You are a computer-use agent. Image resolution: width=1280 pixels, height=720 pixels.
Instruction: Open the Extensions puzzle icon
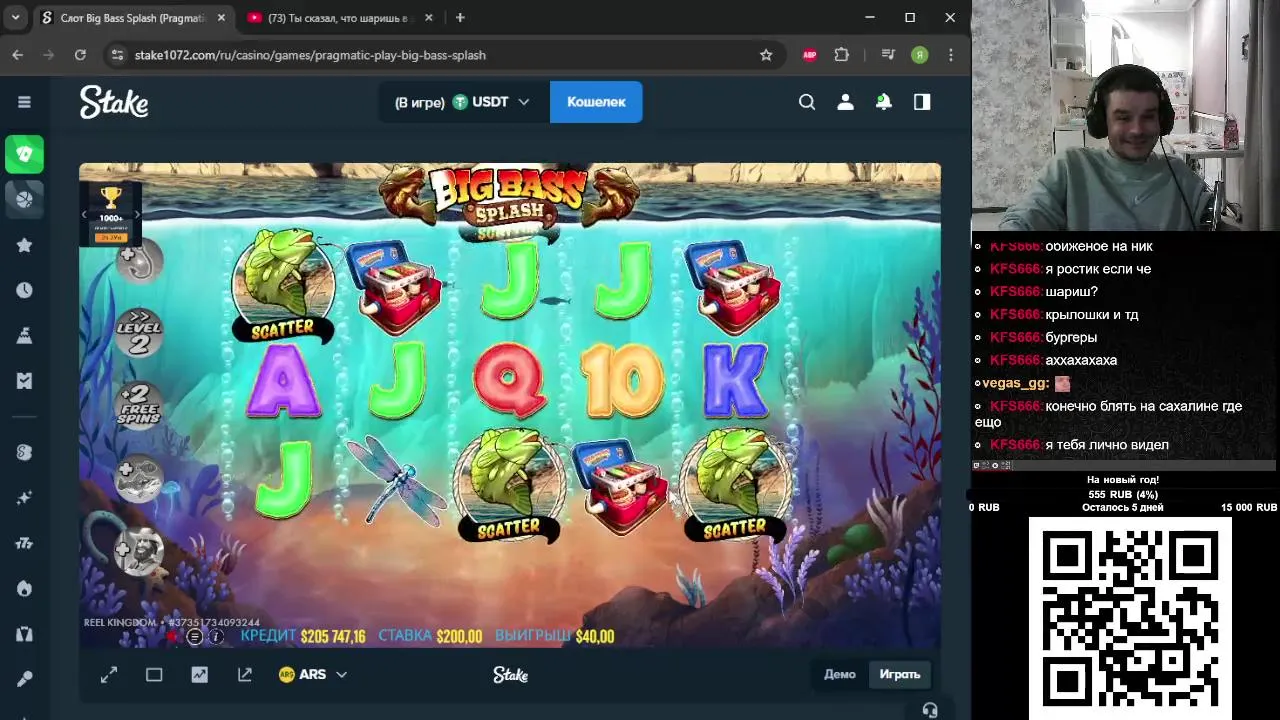pyautogui.click(x=842, y=55)
